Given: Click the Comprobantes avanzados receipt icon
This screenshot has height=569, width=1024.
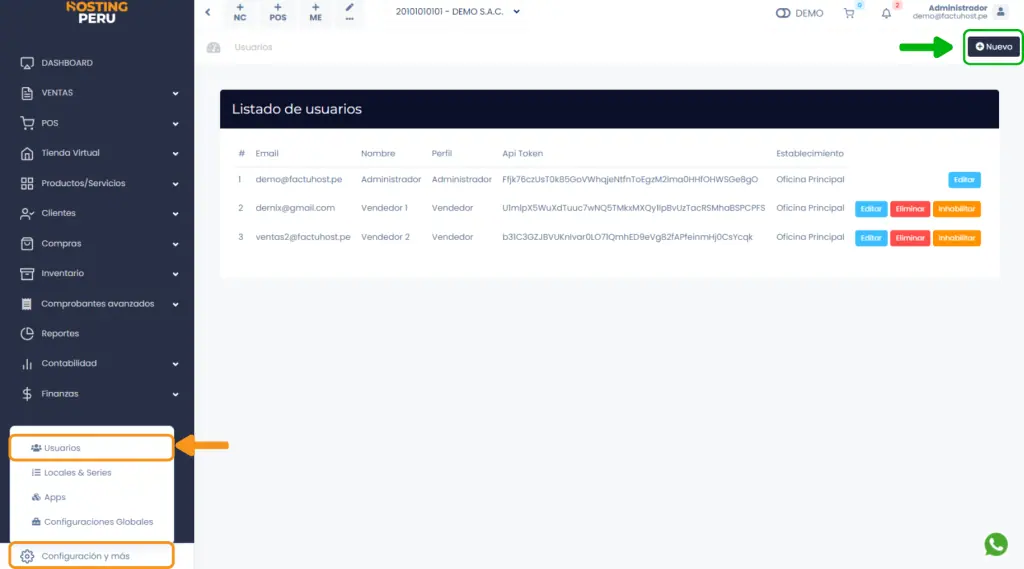Looking at the screenshot, I should tap(27, 304).
